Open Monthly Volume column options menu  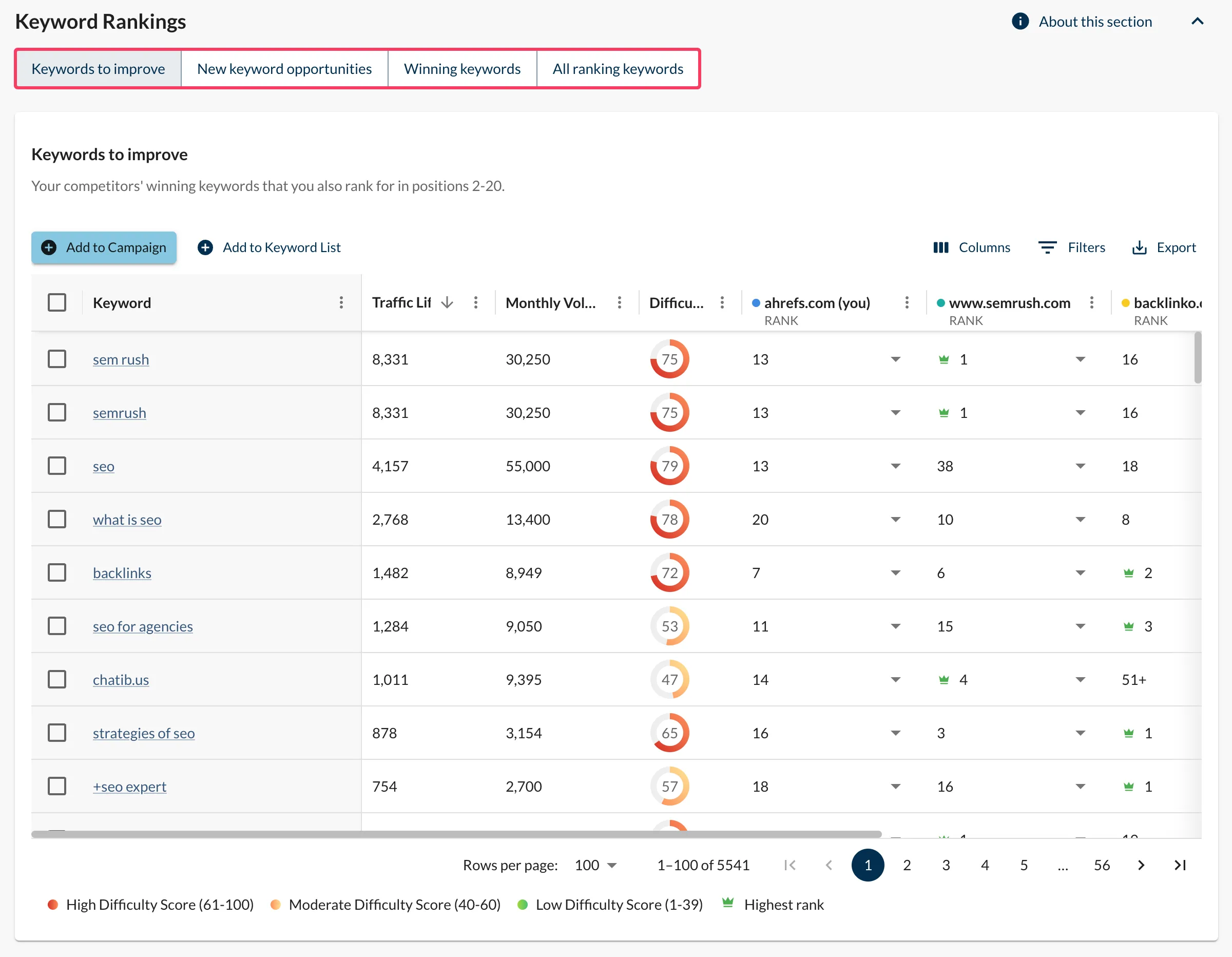point(620,302)
